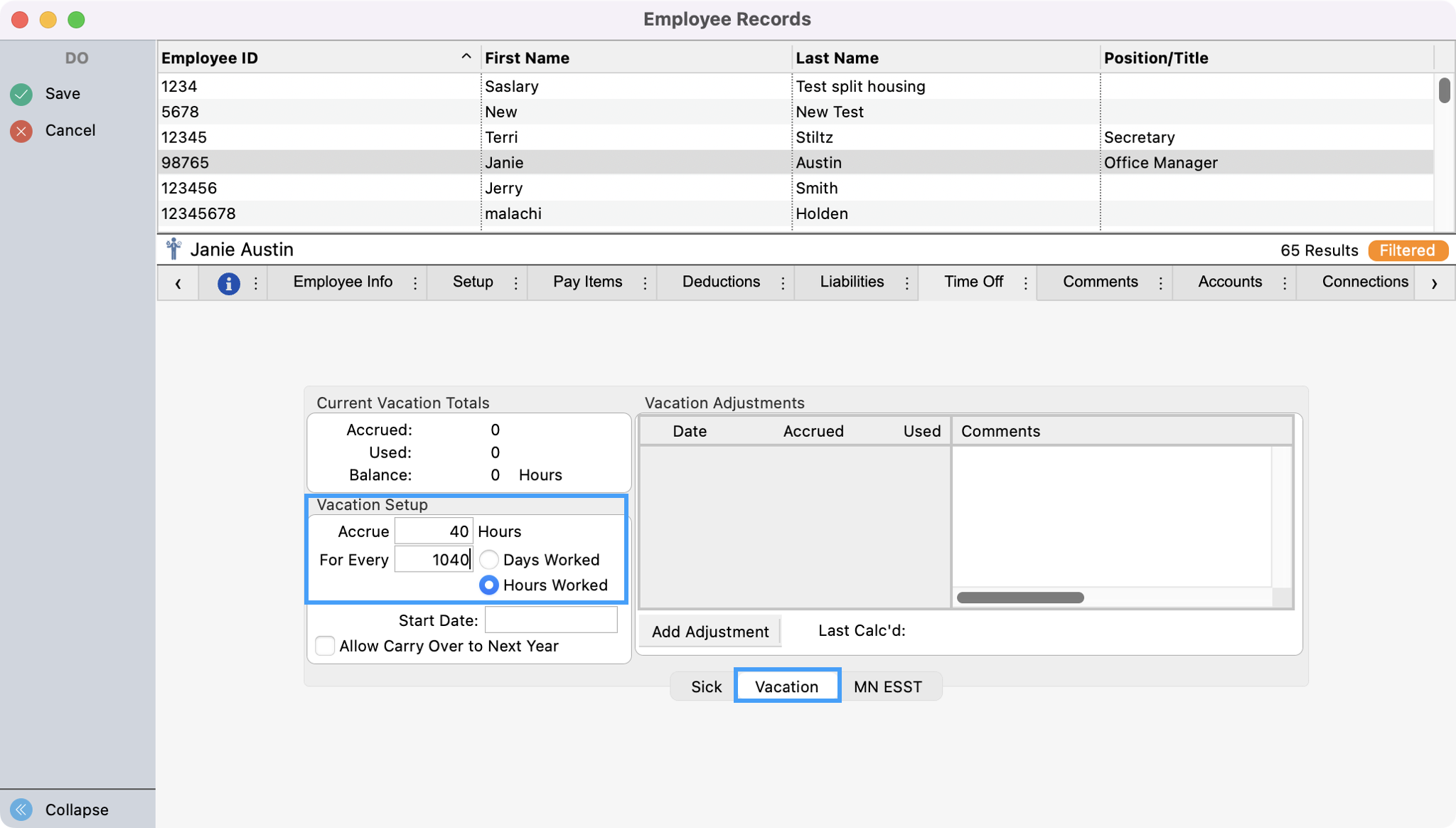Select the Hours Worked radio button
The height and width of the screenshot is (828, 1456).
point(489,585)
